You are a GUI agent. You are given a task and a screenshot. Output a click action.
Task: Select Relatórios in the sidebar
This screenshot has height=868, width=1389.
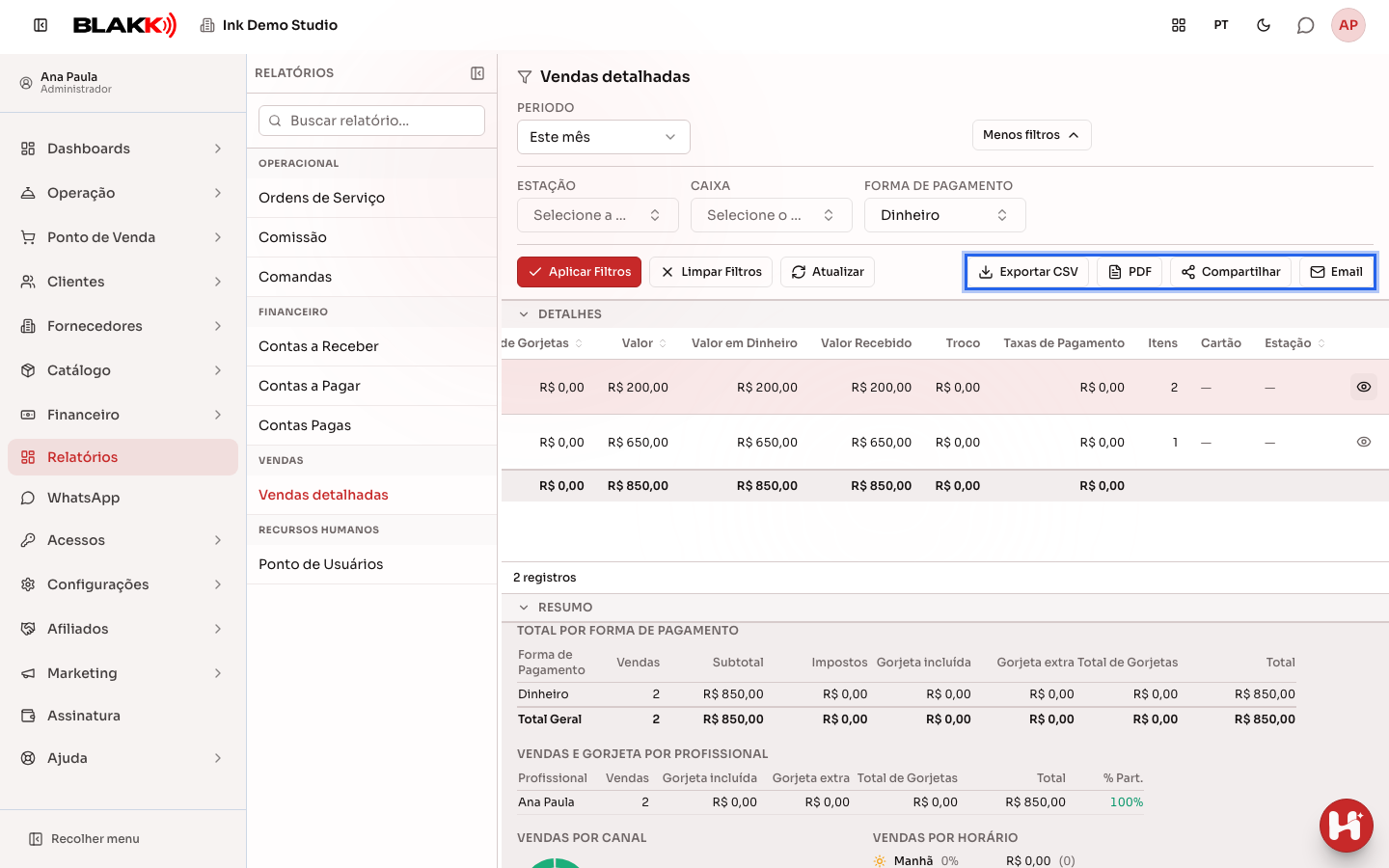(123, 457)
